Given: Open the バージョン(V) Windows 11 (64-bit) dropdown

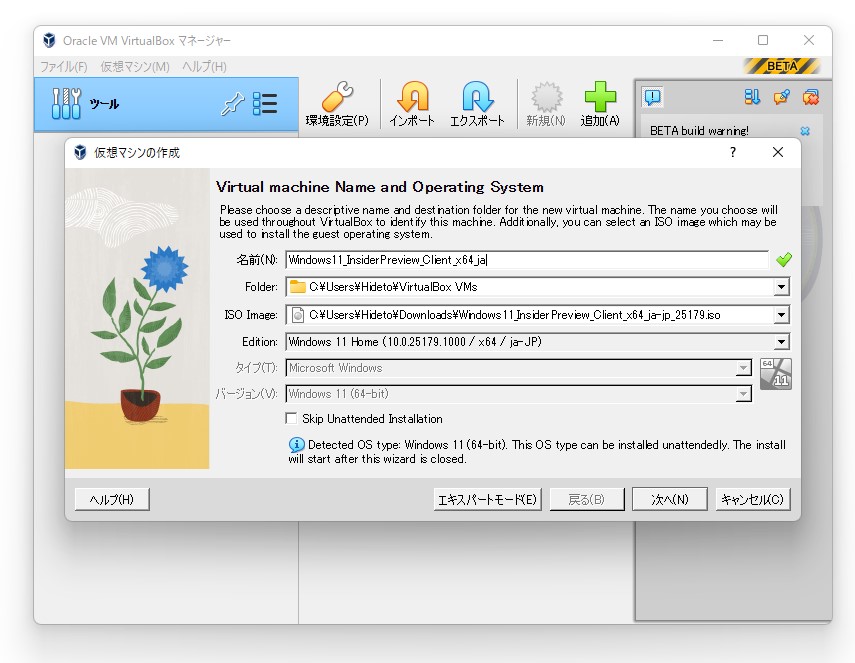Looking at the screenshot, I should 519,394.
